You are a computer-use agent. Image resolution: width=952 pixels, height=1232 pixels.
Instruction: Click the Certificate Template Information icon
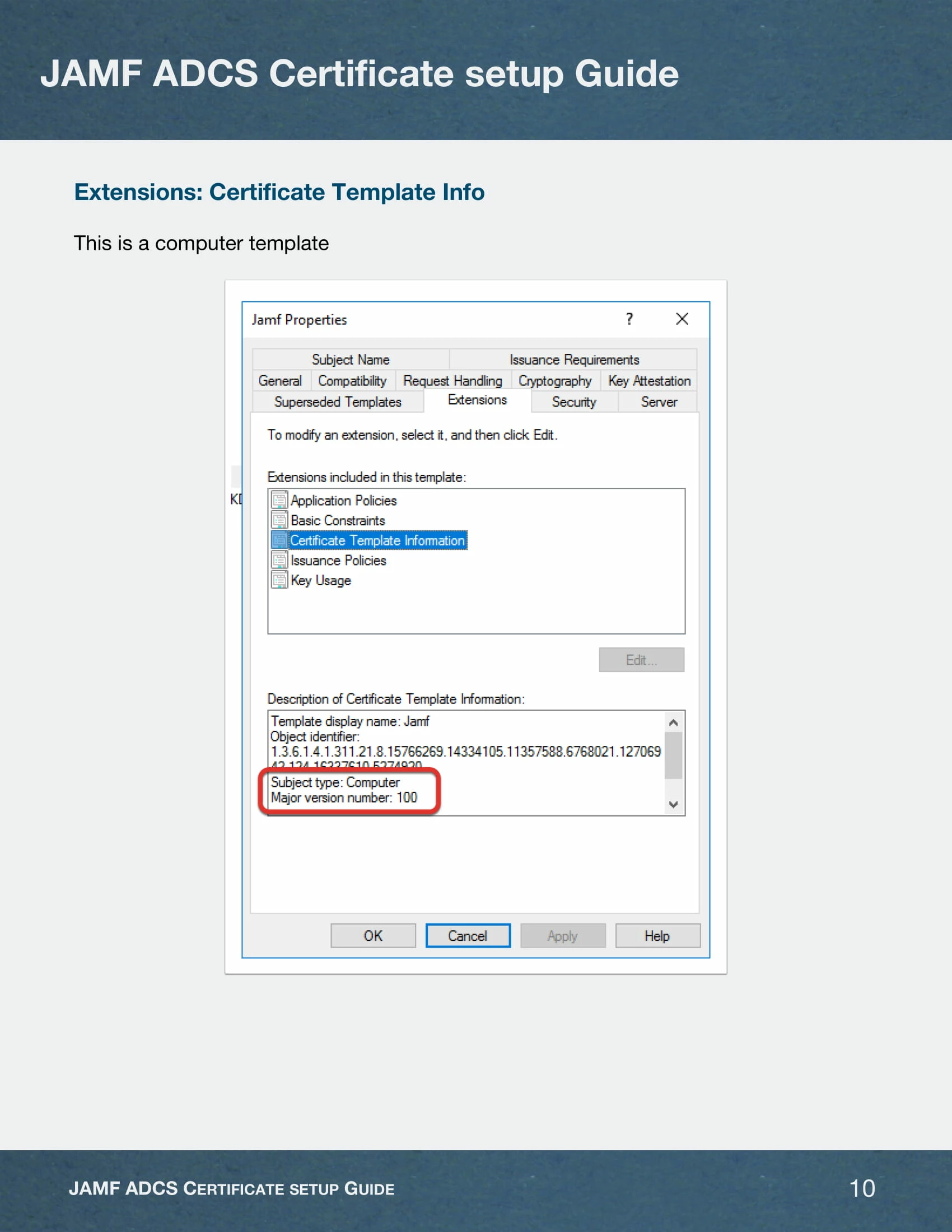coord(279,540)
